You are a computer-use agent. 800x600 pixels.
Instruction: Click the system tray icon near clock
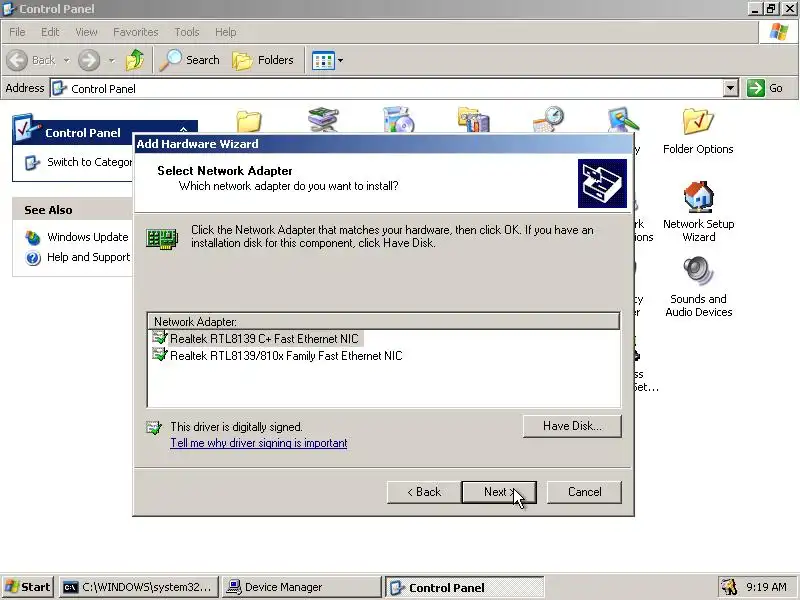coord(729,587)
